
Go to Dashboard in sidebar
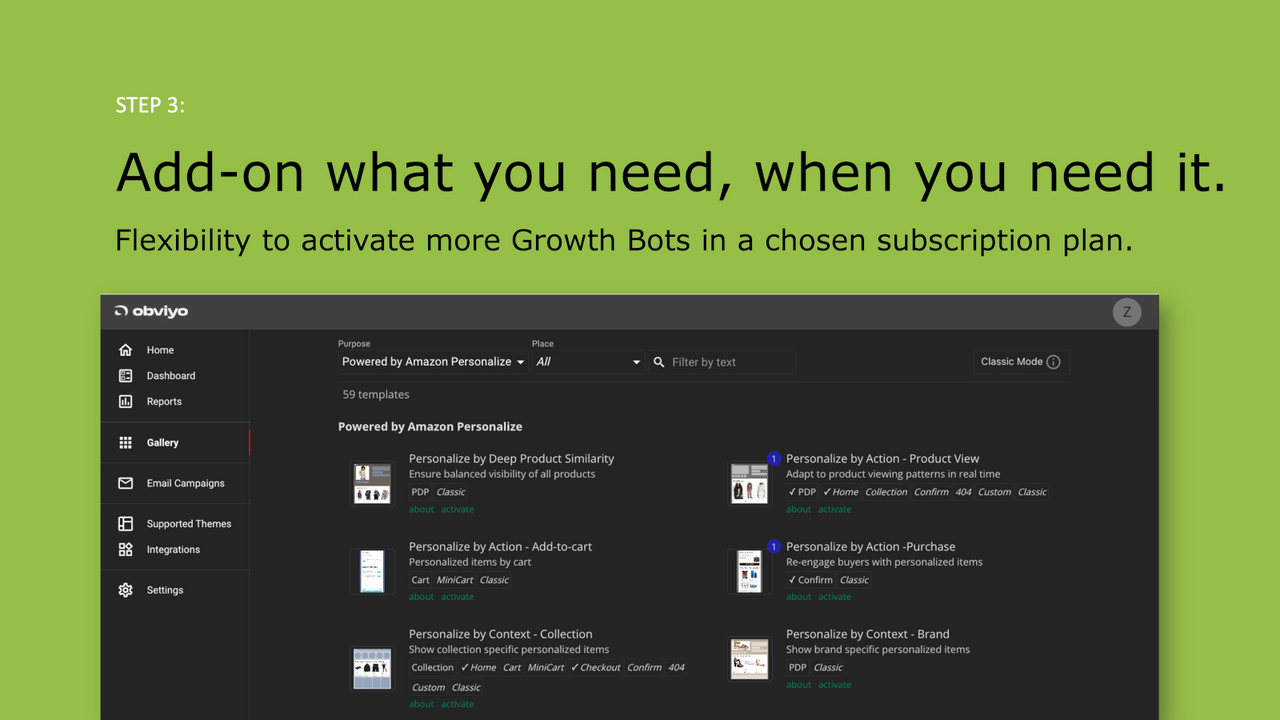[x=171, y=376]
